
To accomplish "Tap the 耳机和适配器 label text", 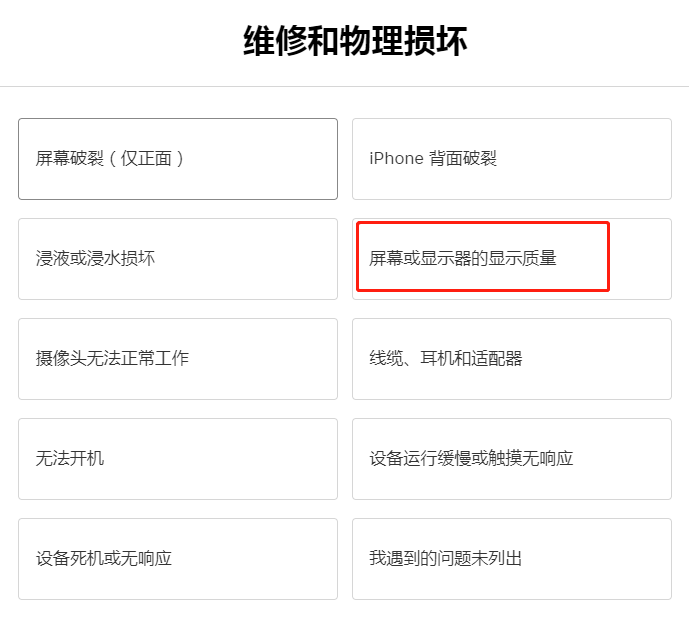I will click(x=471, y=359).
